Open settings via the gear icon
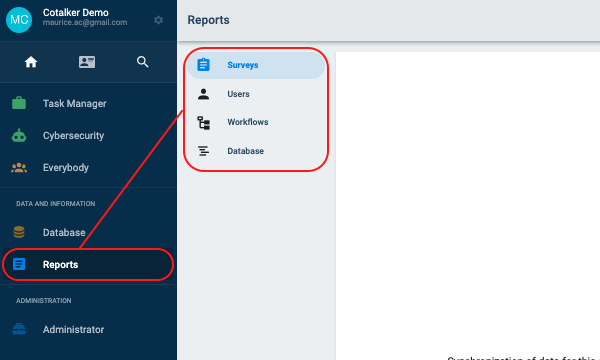The width and height of the screenshot is (600, 360). pyautogui.click(x=158, y=20)
